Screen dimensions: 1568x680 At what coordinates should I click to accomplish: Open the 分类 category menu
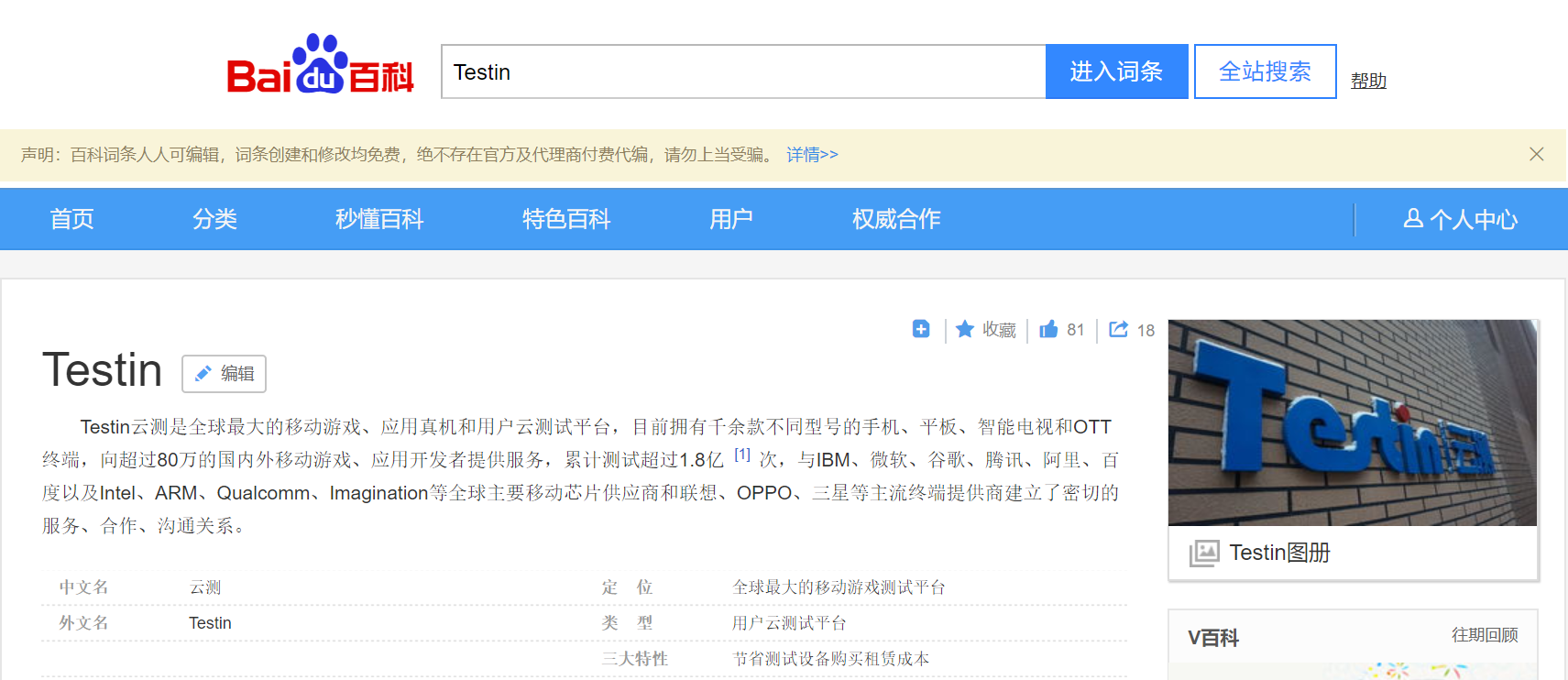point(214,219)
